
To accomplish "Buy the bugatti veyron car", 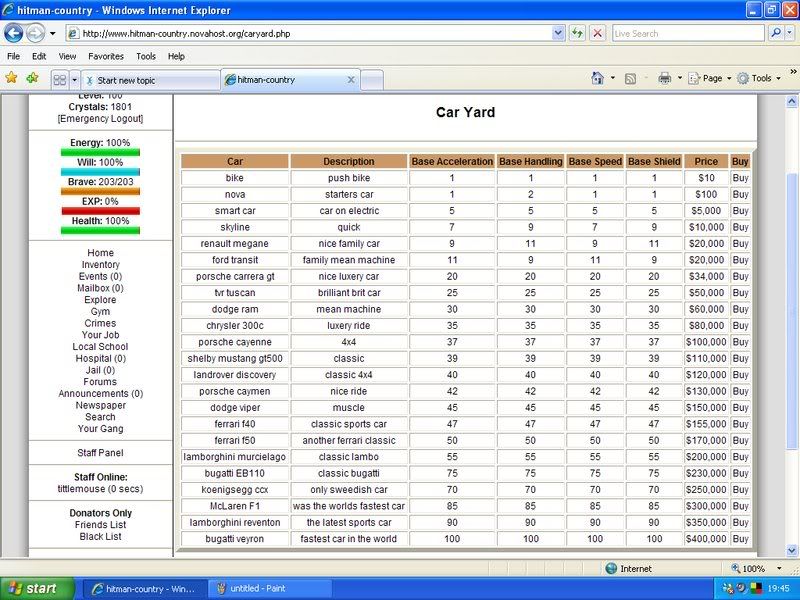I will tap(740, 539).
